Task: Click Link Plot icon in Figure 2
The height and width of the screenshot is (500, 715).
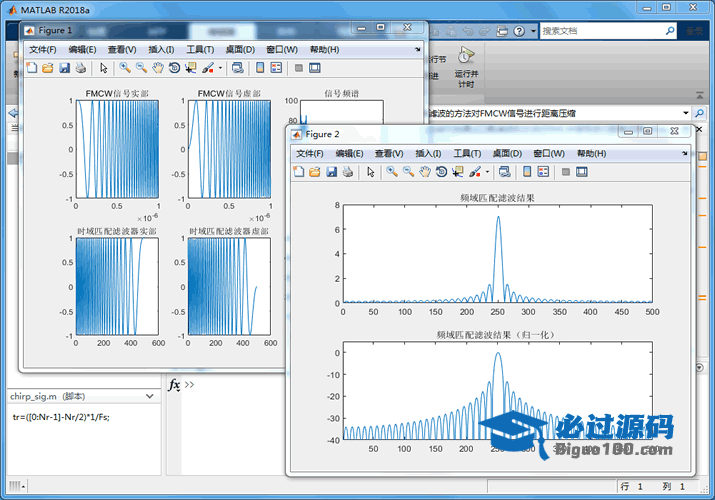Action: pyautogui.click(x=504, y=172)
